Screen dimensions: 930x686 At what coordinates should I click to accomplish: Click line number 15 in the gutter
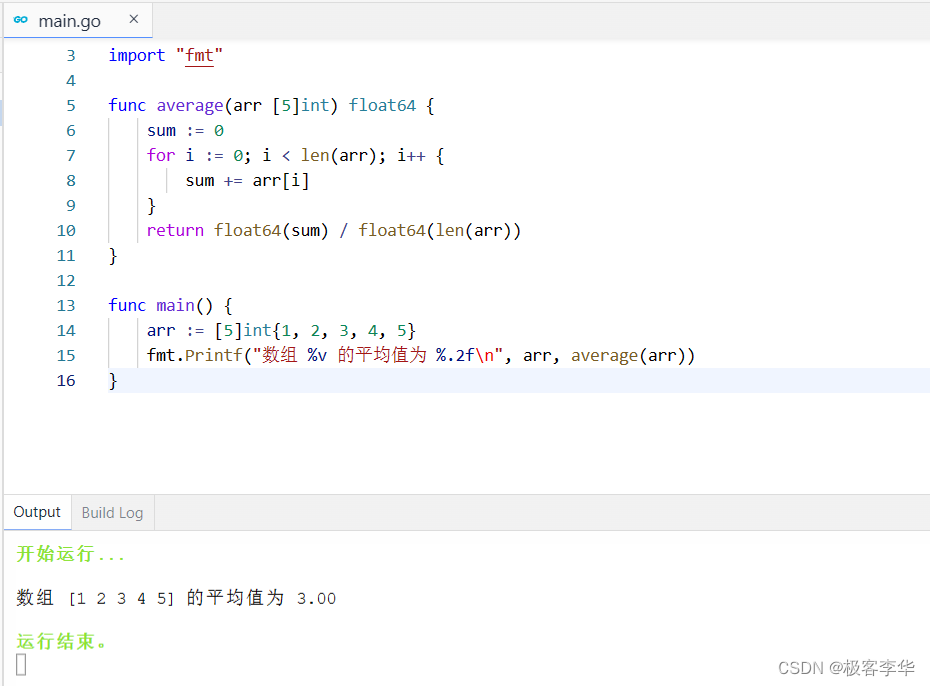[66, 355]
